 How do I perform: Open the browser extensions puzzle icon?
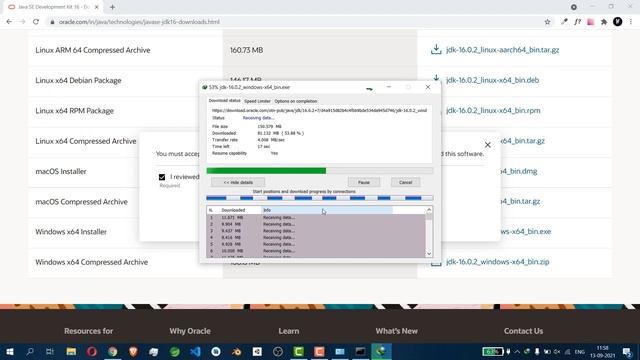(604, 22)
